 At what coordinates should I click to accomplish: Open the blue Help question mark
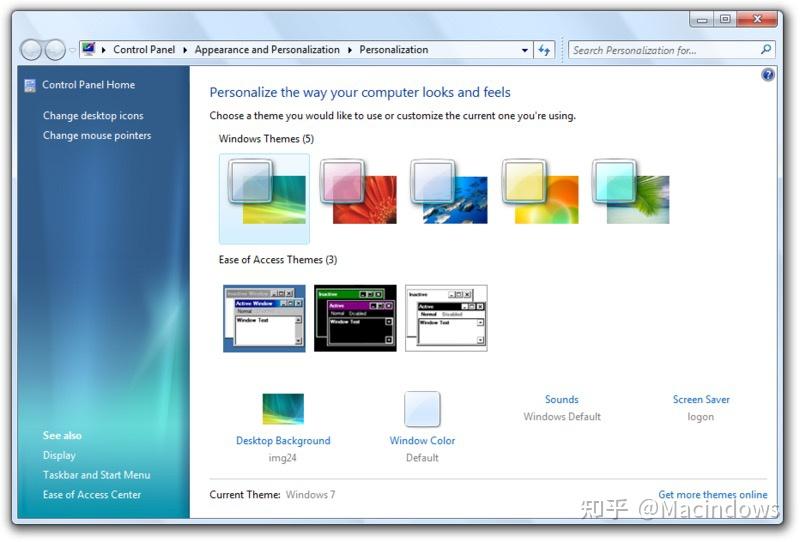point(767,75)
